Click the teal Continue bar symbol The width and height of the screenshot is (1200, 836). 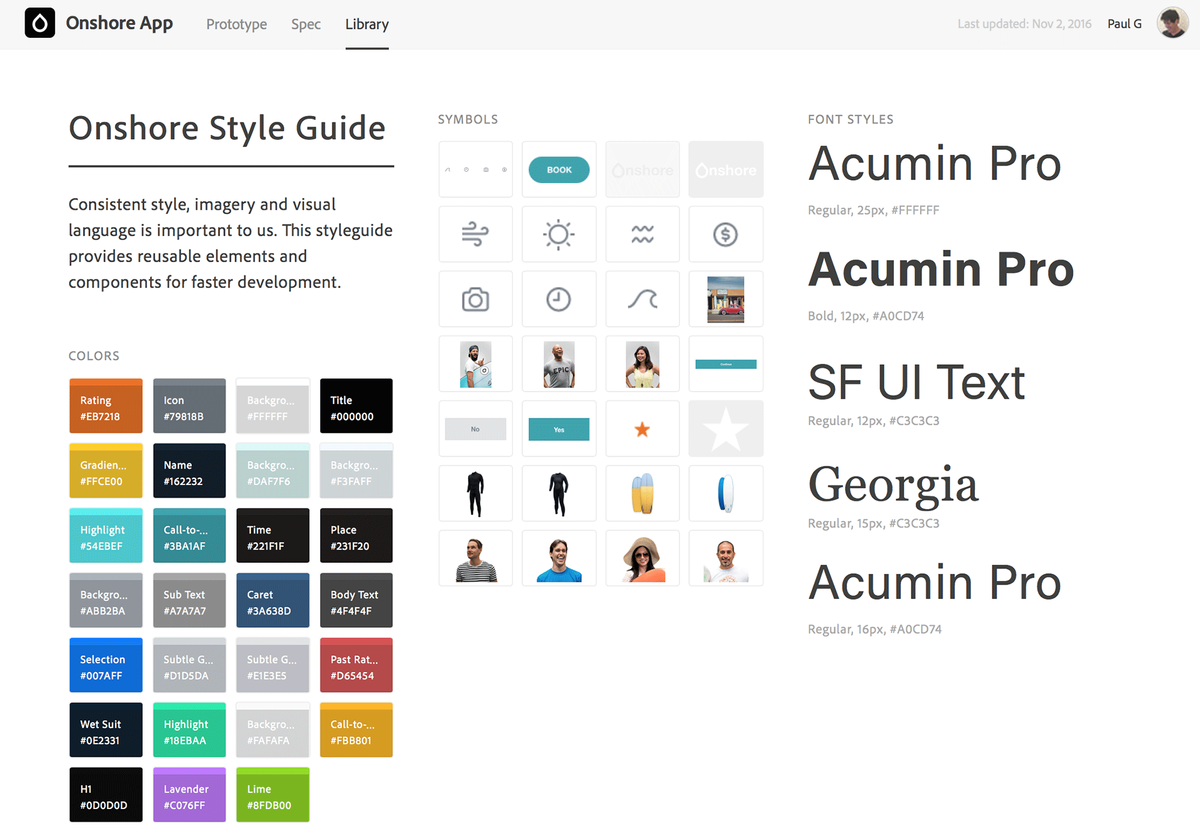point(725,363)
